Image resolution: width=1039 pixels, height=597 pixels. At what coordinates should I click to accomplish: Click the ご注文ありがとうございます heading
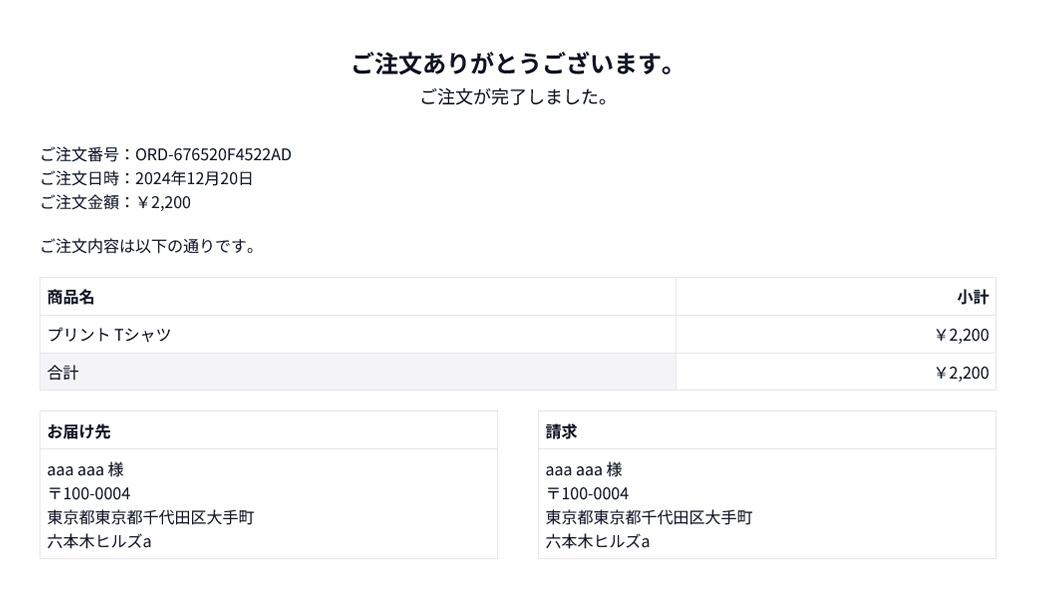click(x=514, y=64)
